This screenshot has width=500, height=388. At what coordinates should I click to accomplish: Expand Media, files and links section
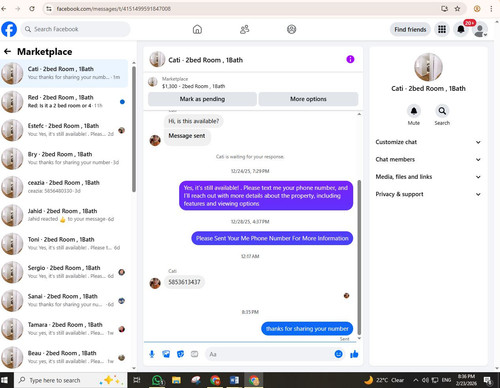(428, 177)
